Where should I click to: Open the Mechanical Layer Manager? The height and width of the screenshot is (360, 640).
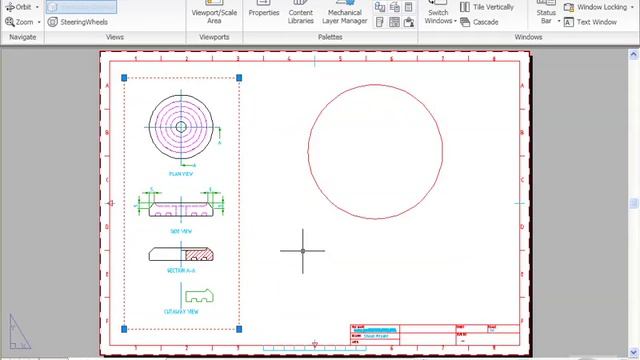(345, 13)
